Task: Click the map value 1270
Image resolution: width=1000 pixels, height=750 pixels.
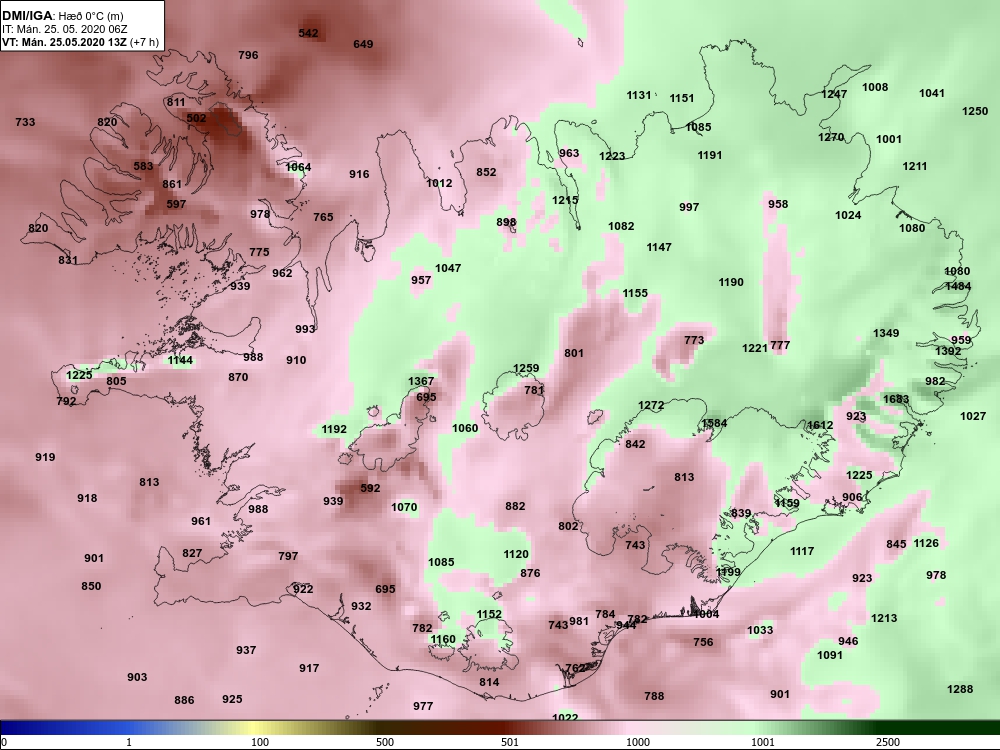Action: point(831,136)
